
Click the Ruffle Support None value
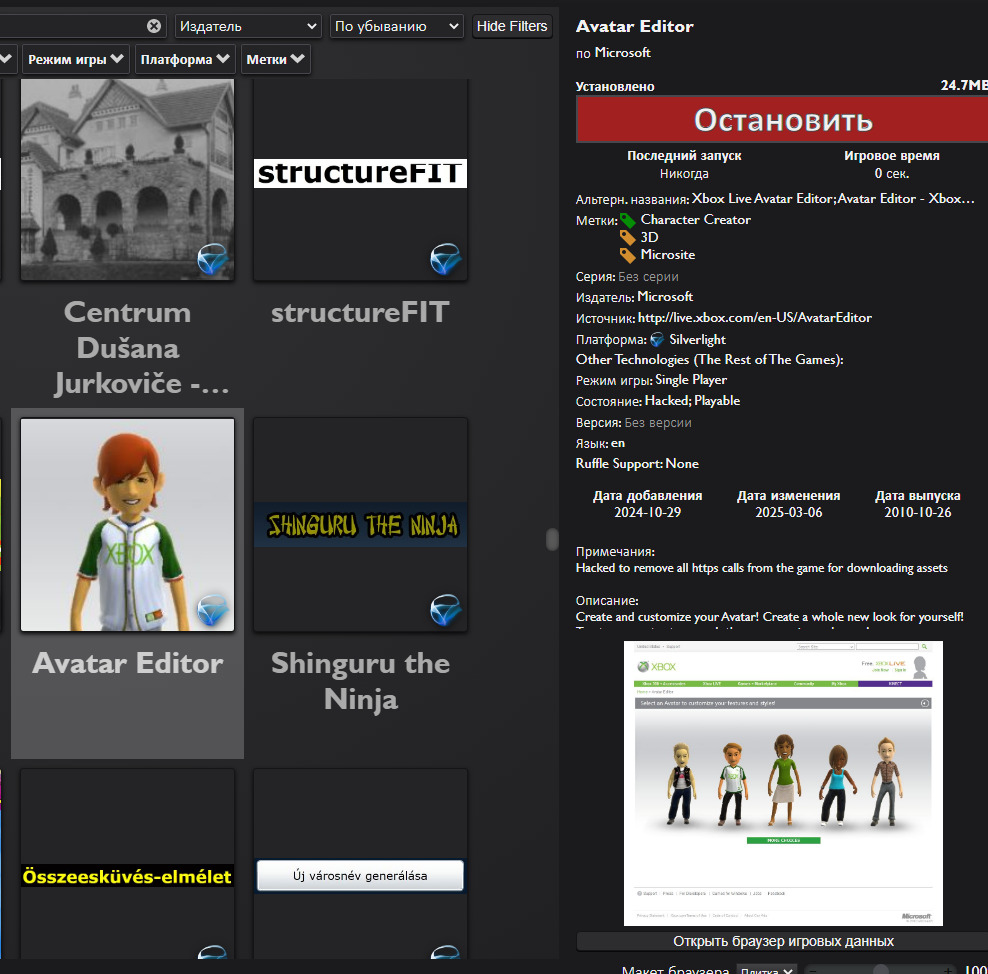click(x=682, y=464)
